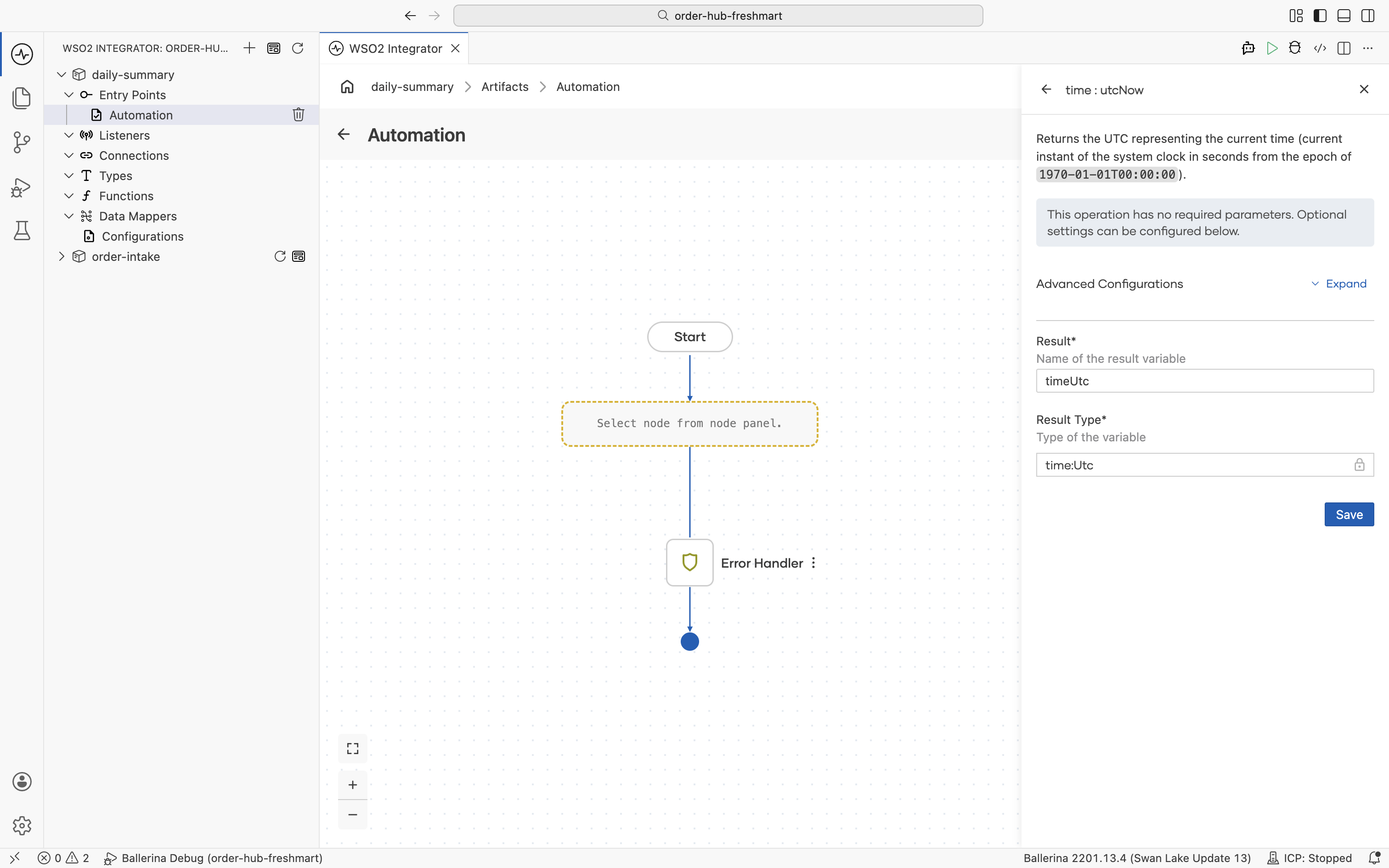Image resolution: width=1389 pixels, height=868 pixels.
Task: Go back from the time : utcNow panel
Action: 1046,90
